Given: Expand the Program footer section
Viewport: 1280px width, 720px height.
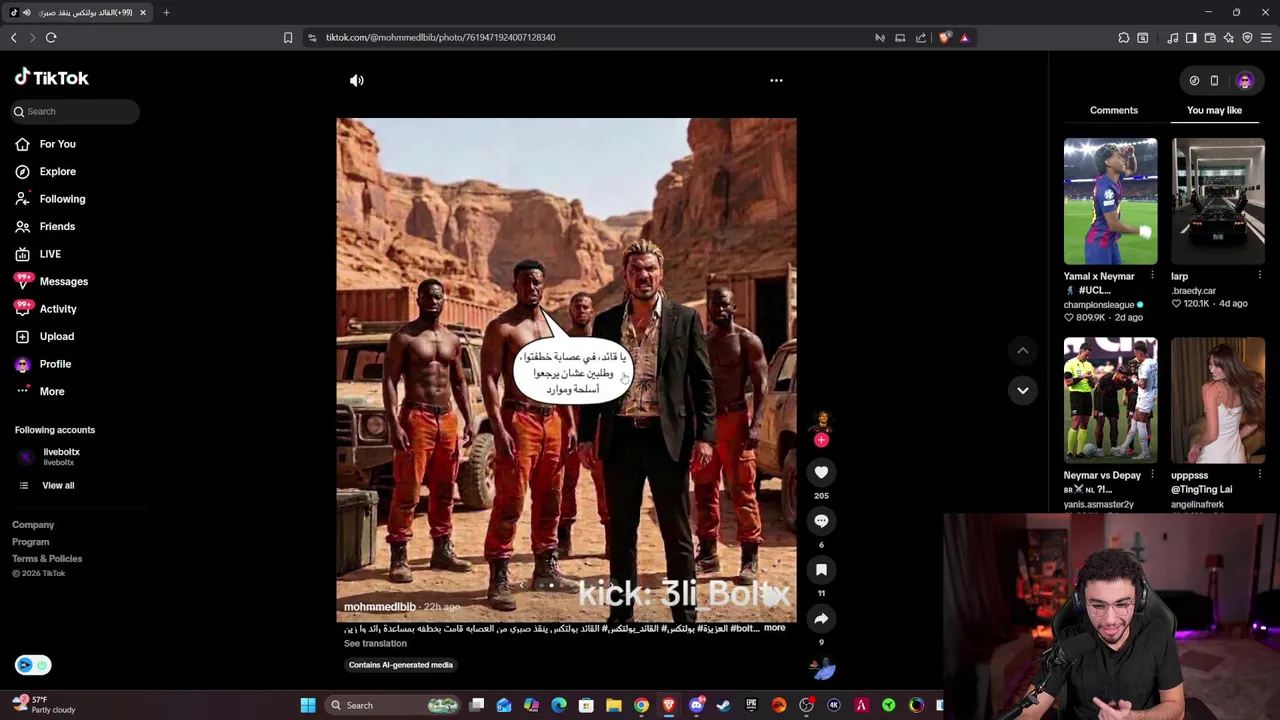Looking at the screenshot, I should [30, 541].
